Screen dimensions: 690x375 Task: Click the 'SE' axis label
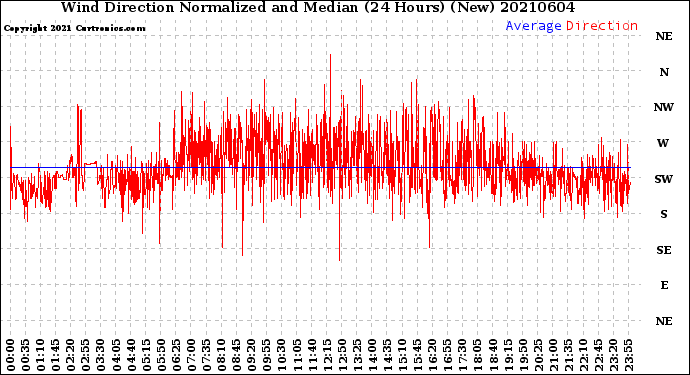tap(664, 250)
